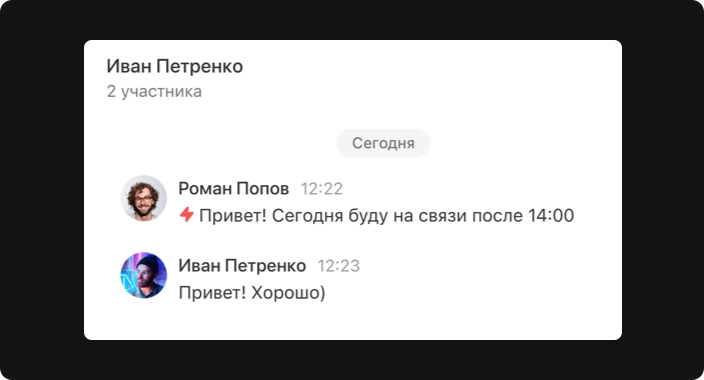Open Роман Попов's round avatar photo
This screenshot has height=380, width=704.
[144, 198]
